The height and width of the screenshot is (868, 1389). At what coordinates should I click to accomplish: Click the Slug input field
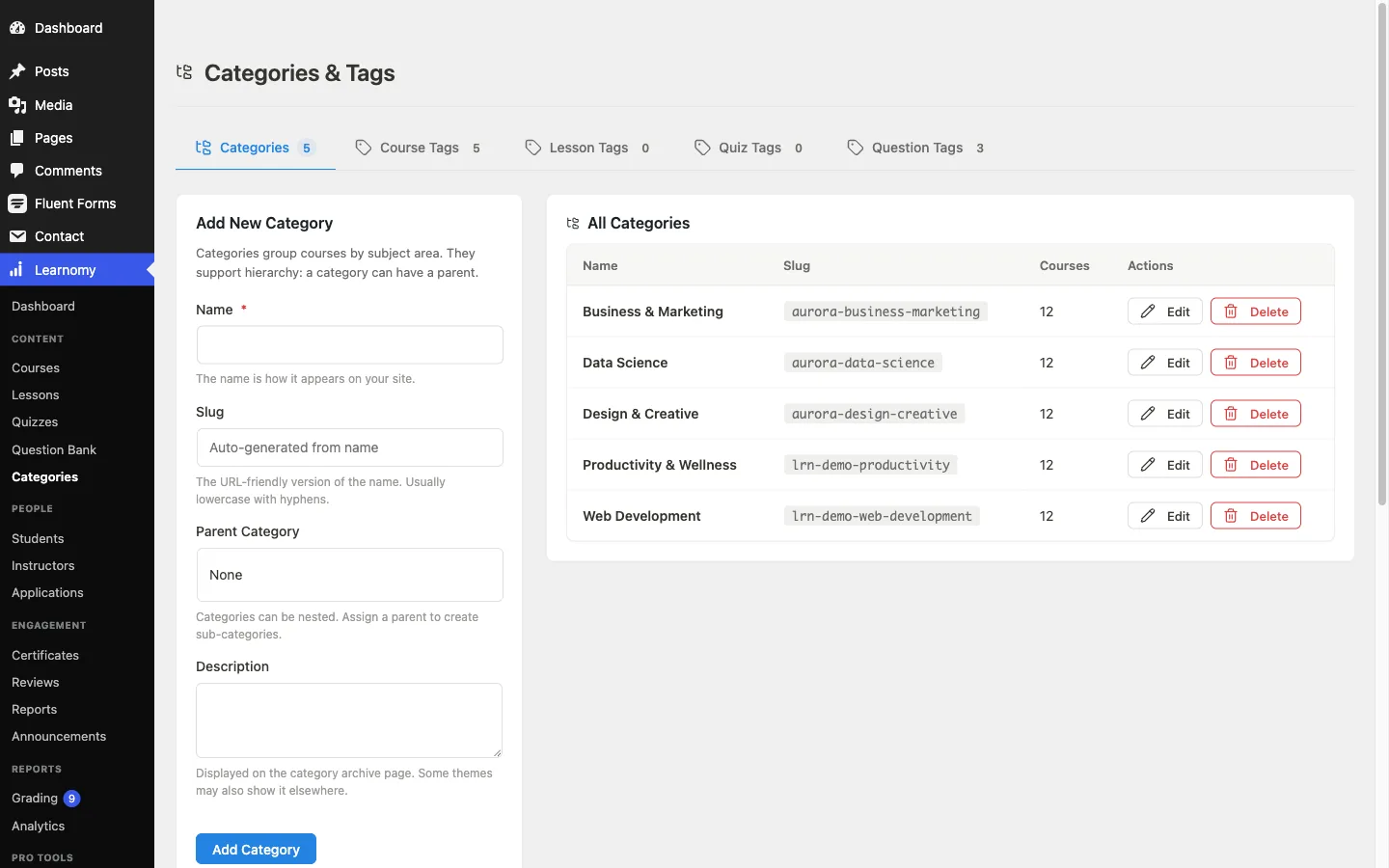[x=349, y=448]
